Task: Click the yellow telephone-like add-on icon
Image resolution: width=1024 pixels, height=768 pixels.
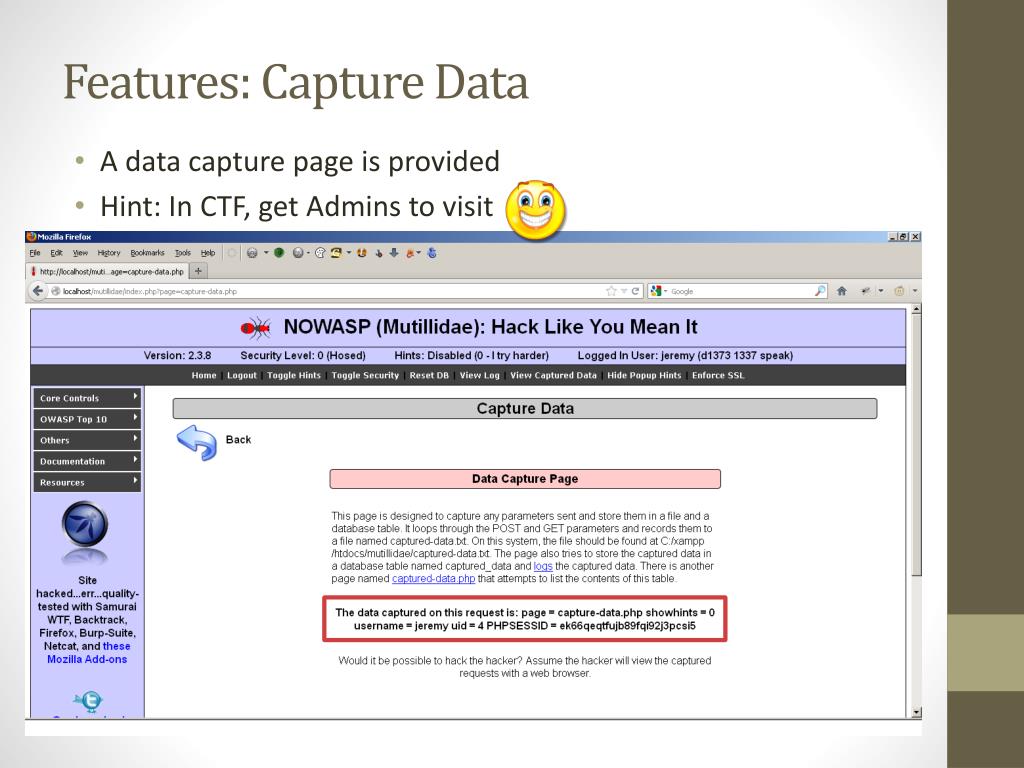Action: point(337,253)
